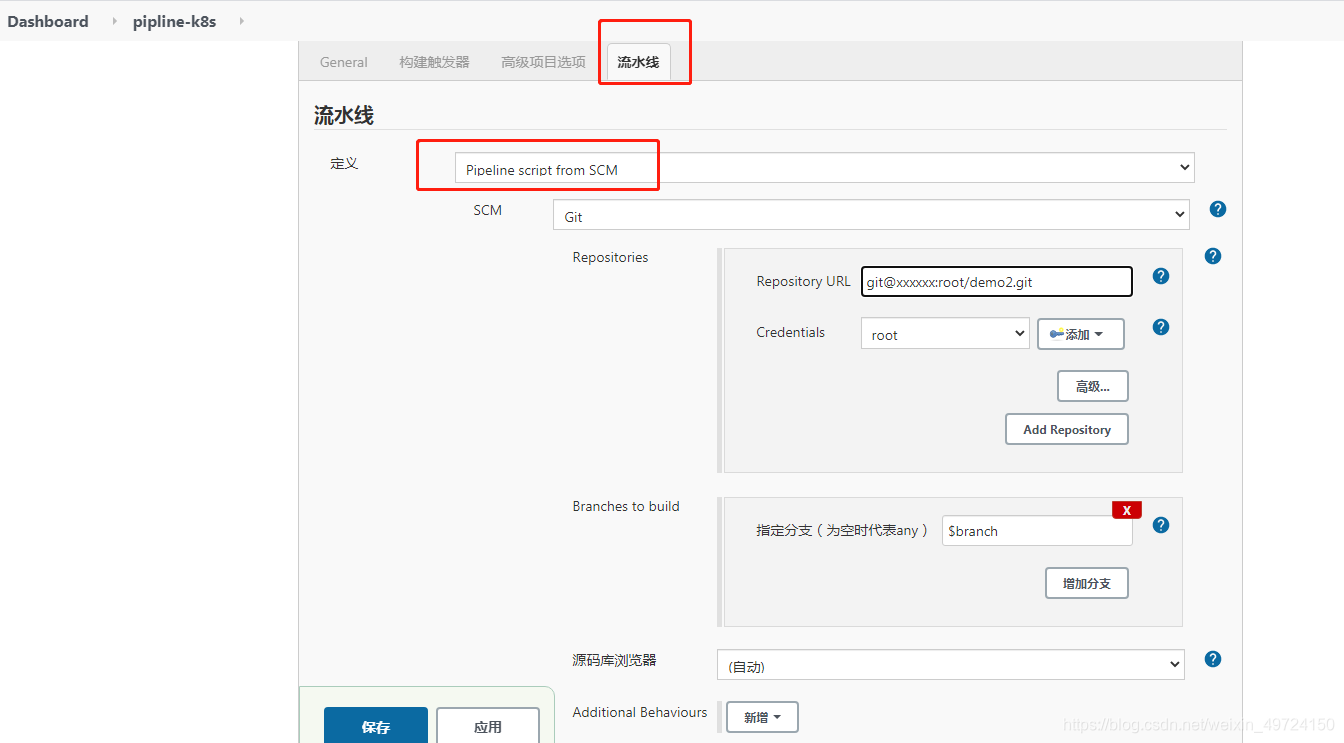Apply changes with the 应用 button

click(x=488, y=726)
